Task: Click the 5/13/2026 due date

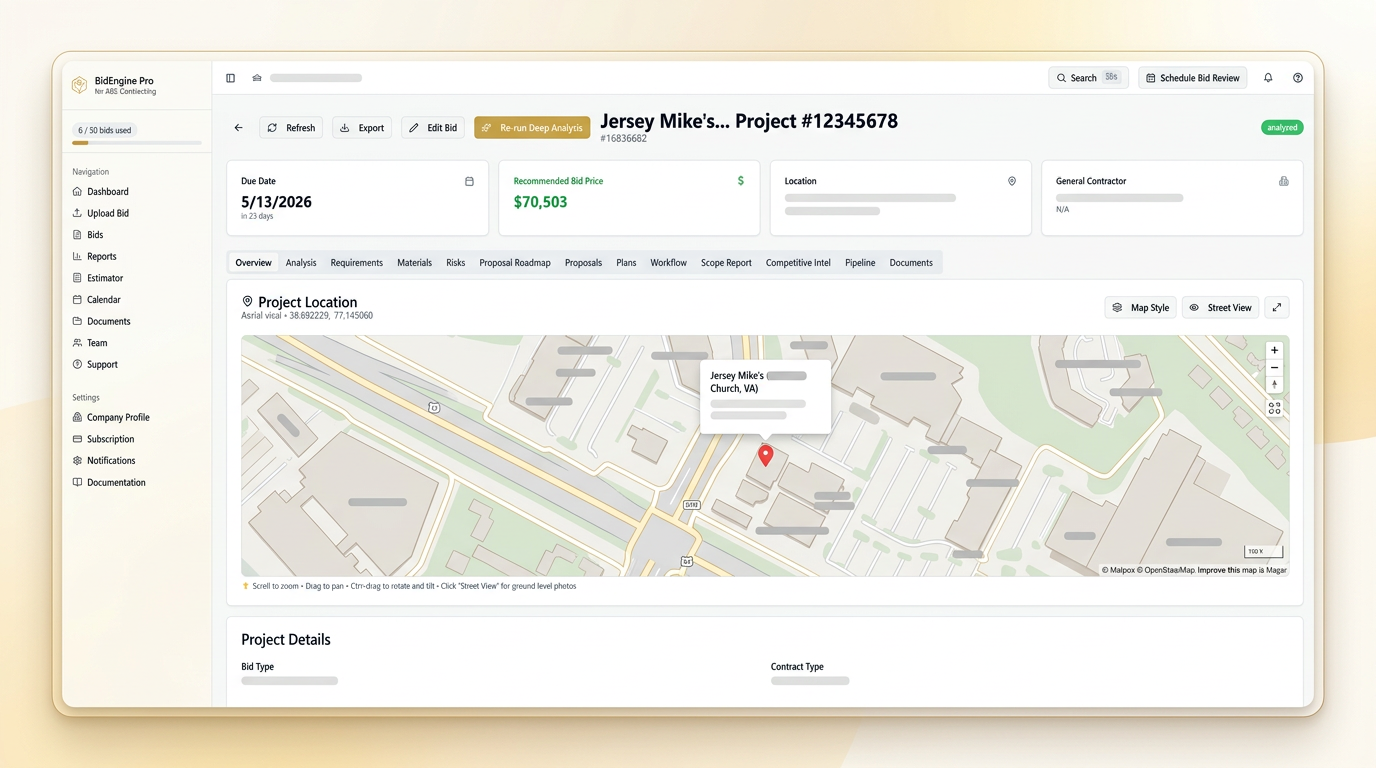Action: point(276,202)
